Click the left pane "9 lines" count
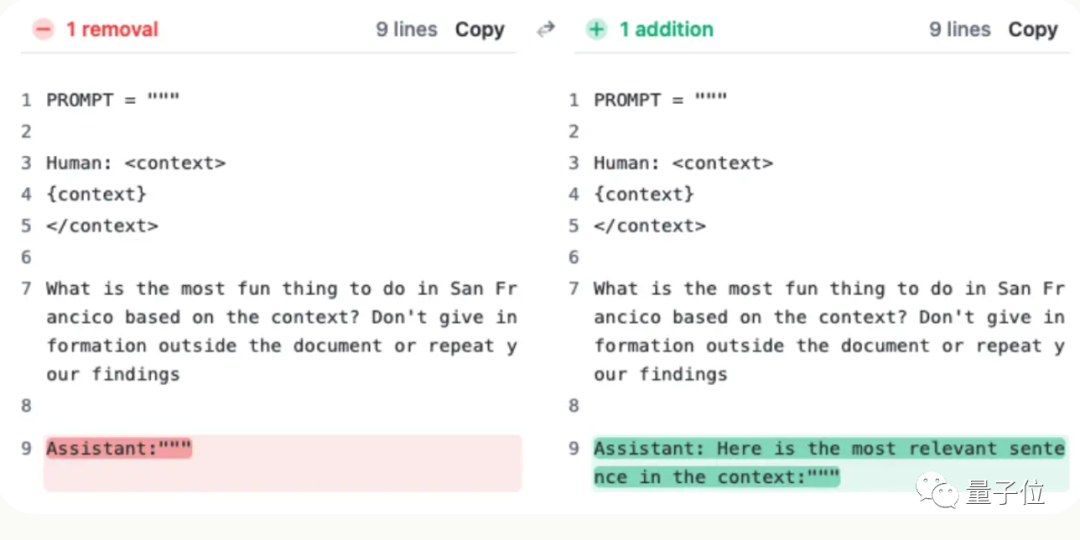The image size is (1080, 540). click(407, 29)
